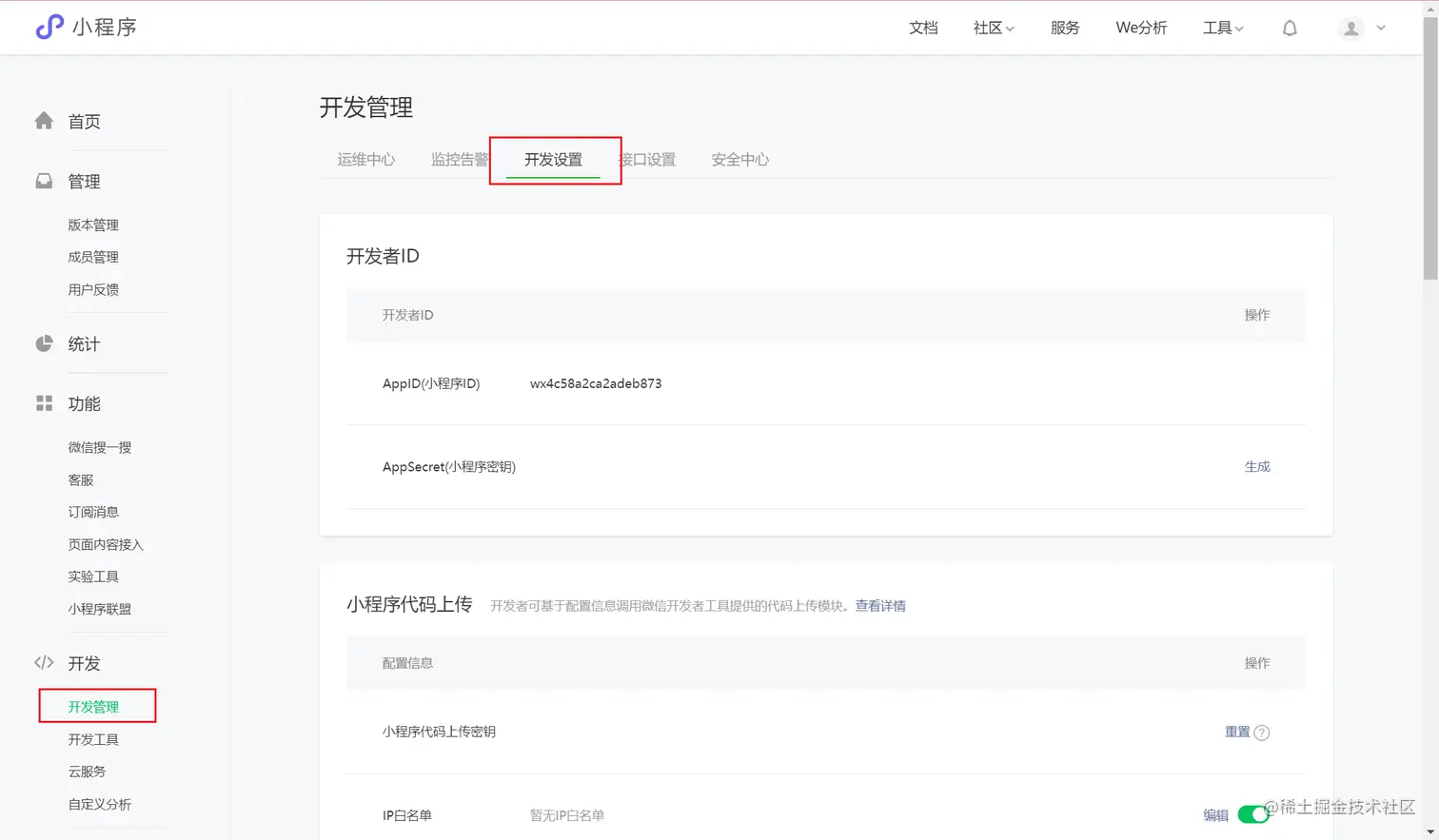The width and height of the screenshot is (1439, 840).
Task: Open 文档 in top navigation
Action: coord(923,28)
